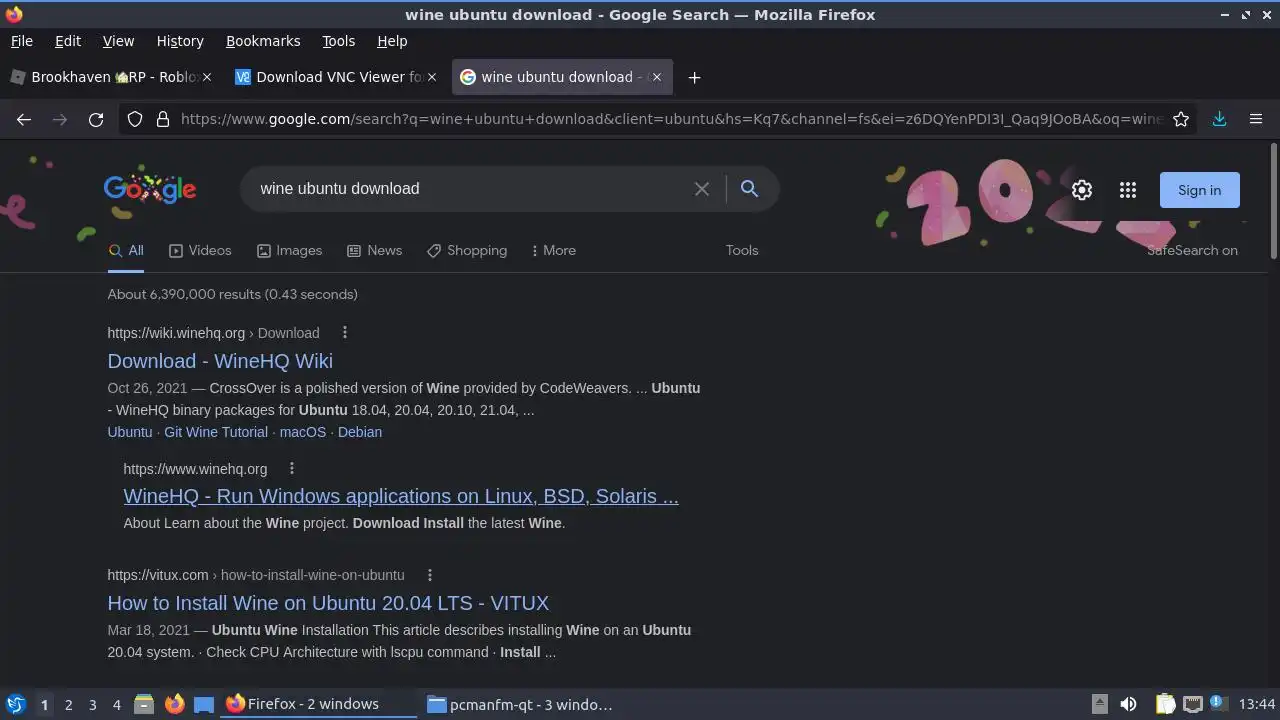The height and width of the screenshot is (720, 1280).
Task: Open options for vitux.com result
Action: pyautogui.click(x=430, y=575)
